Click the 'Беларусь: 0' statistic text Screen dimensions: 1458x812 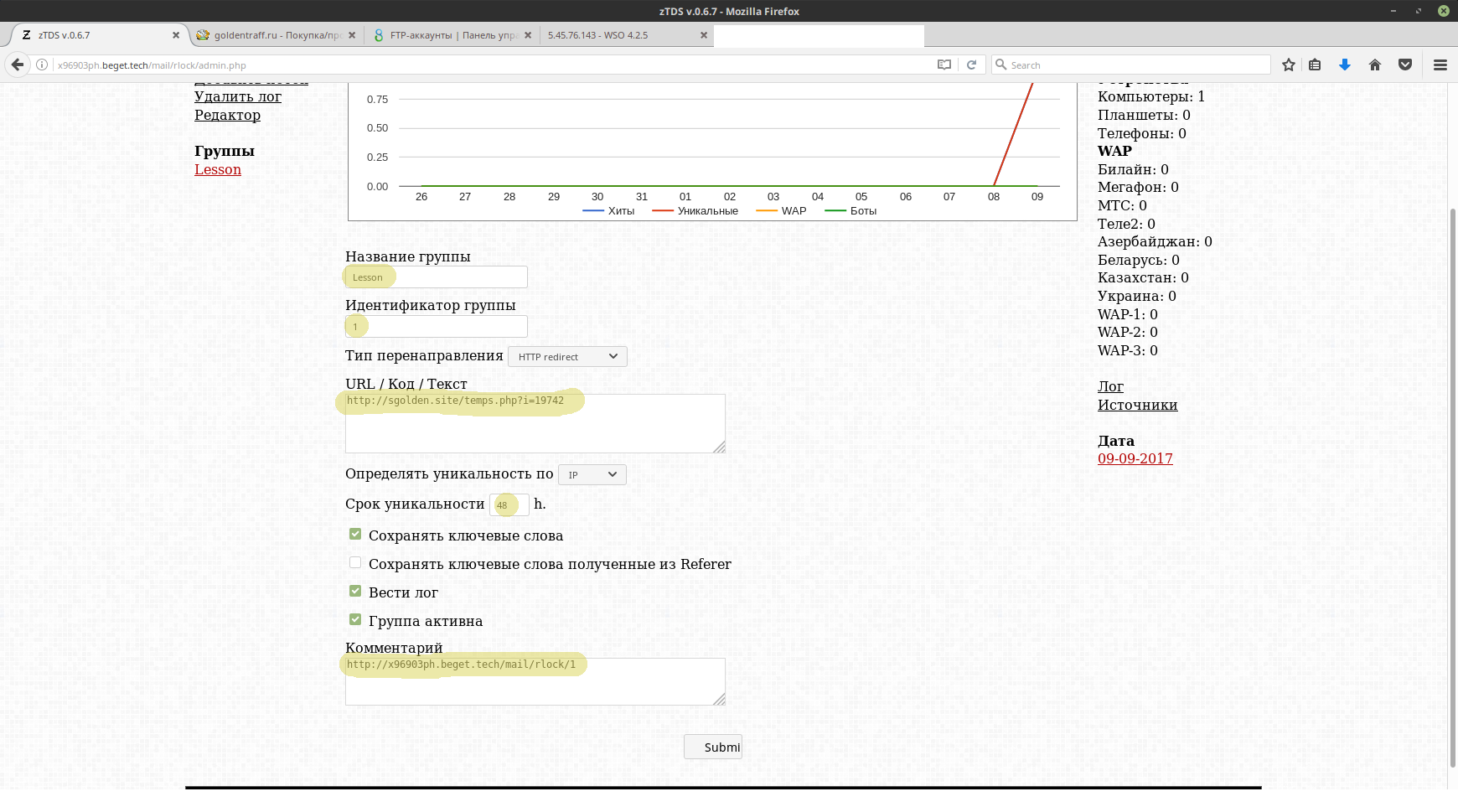(x=1139, y=260)
